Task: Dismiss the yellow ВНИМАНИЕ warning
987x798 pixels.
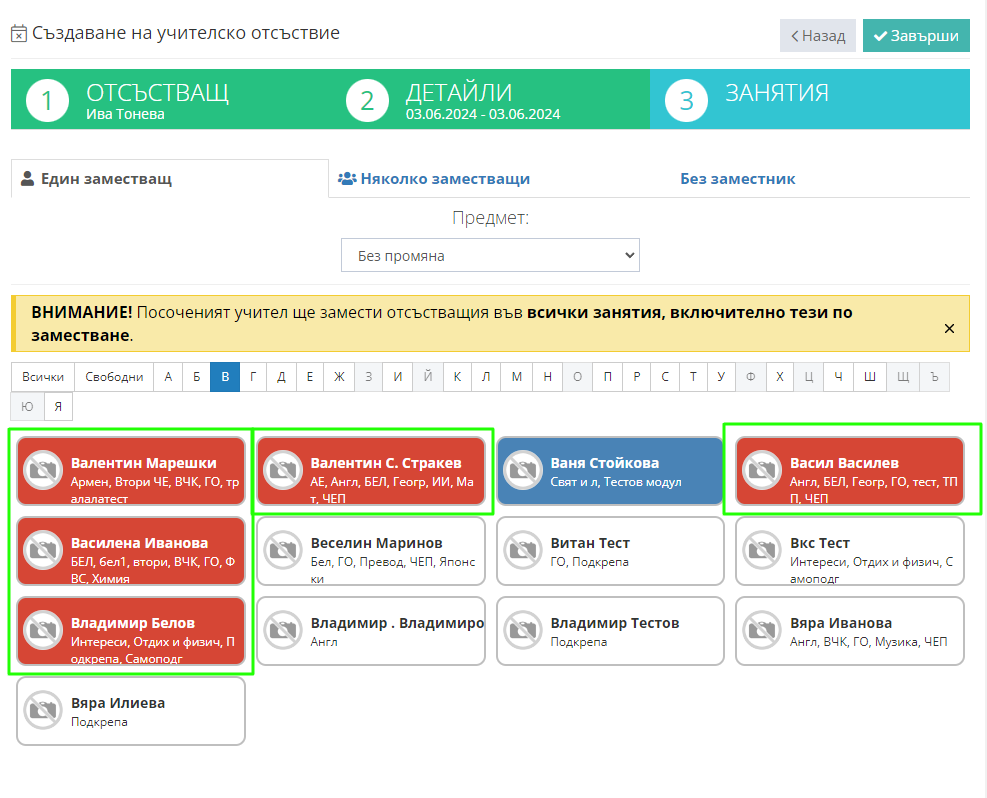Action: tap(949, 328)
